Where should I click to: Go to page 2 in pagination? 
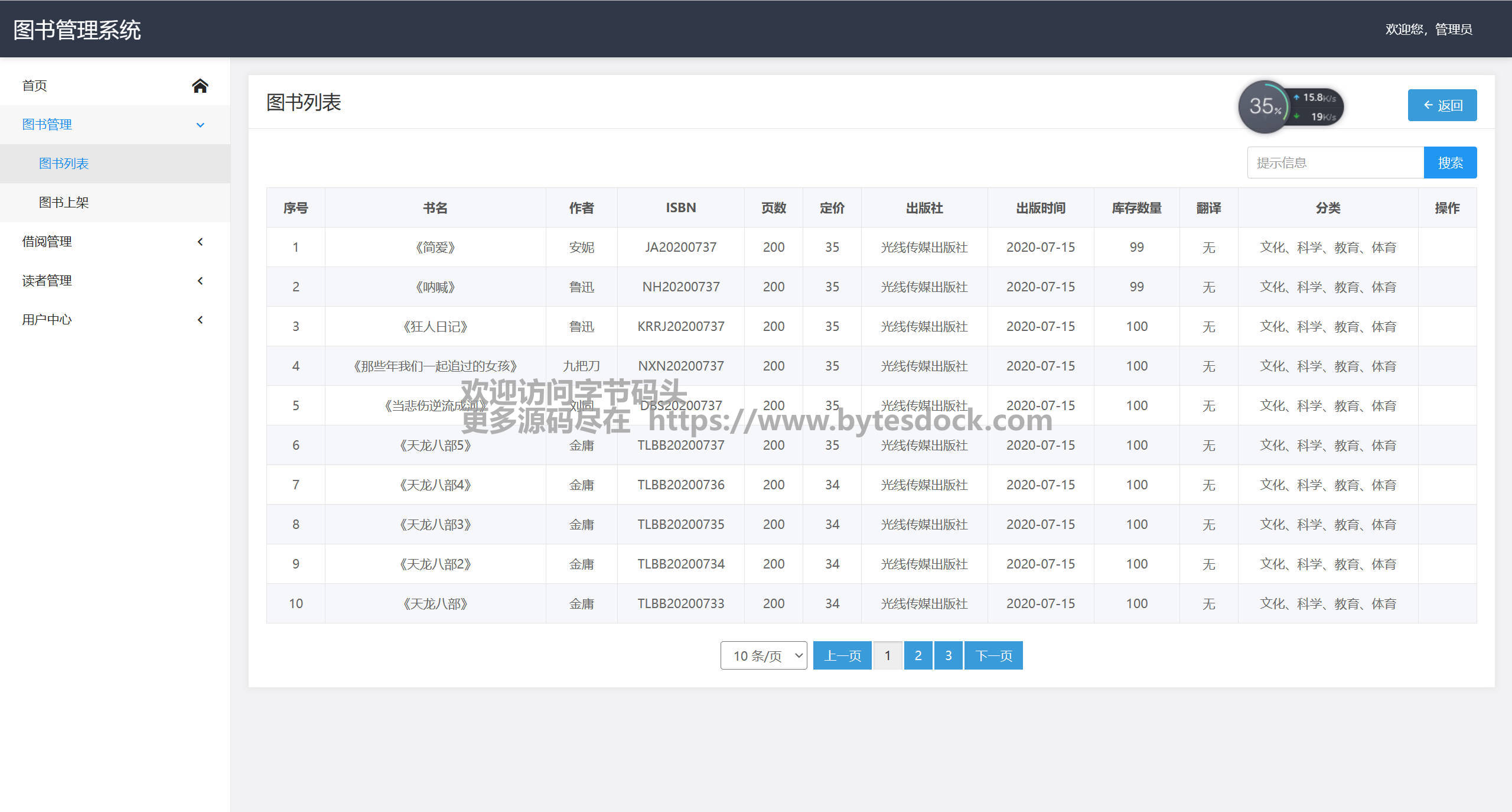pyautogui.click(x=918, y=655)
